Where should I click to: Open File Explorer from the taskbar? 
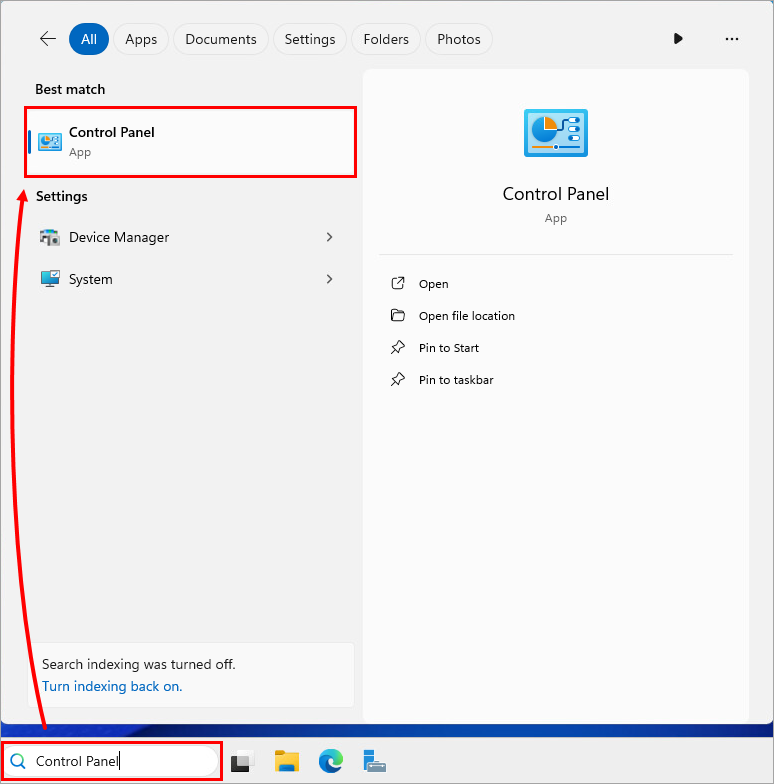(x=288, y=762)
